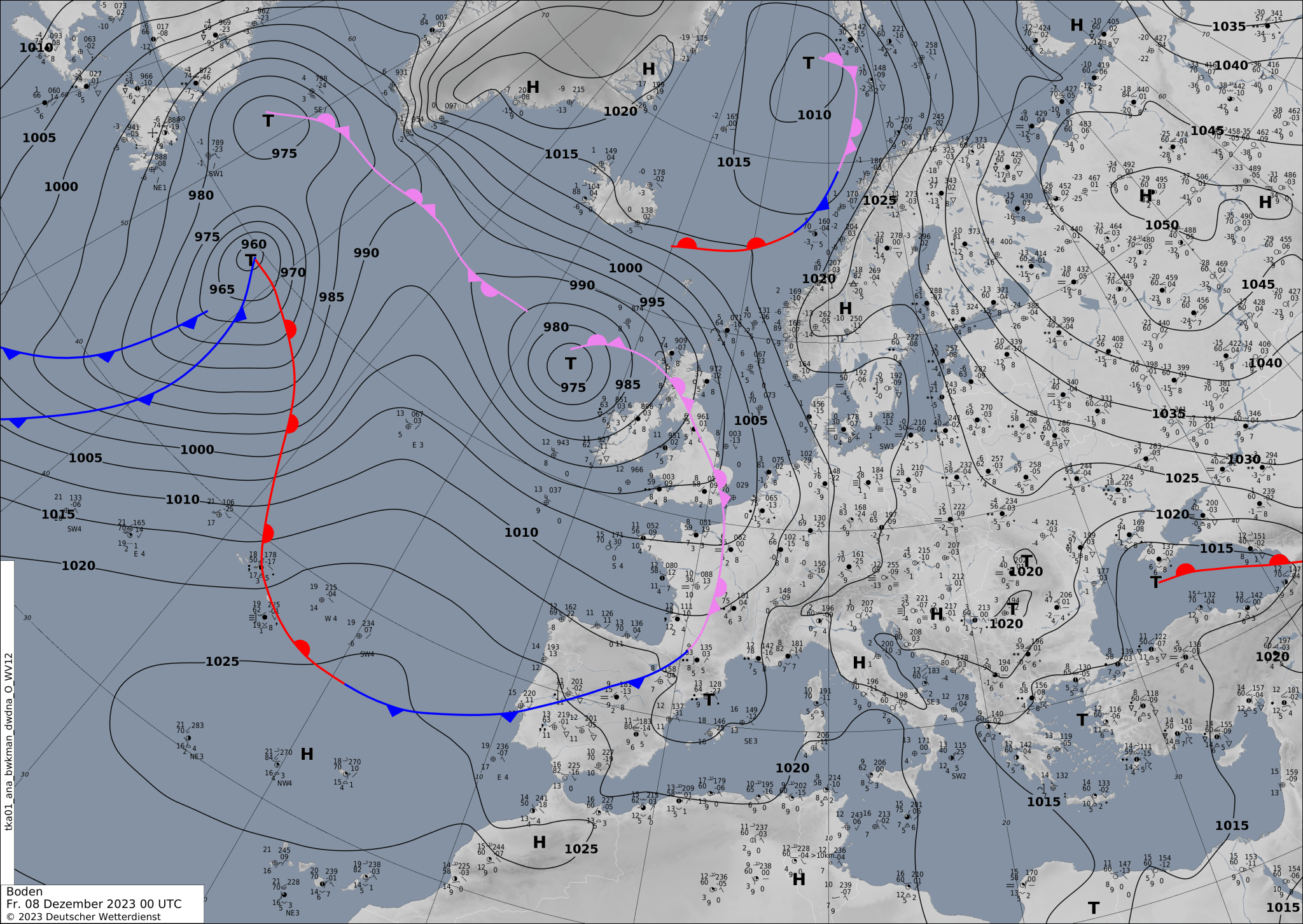This screenshot has width=1303, height=924.
Task: Click the vertical "tka01_ana_bwkman_dwdna_O_WV12" product label
Action: pyautogui.click(x=8, y=741)
